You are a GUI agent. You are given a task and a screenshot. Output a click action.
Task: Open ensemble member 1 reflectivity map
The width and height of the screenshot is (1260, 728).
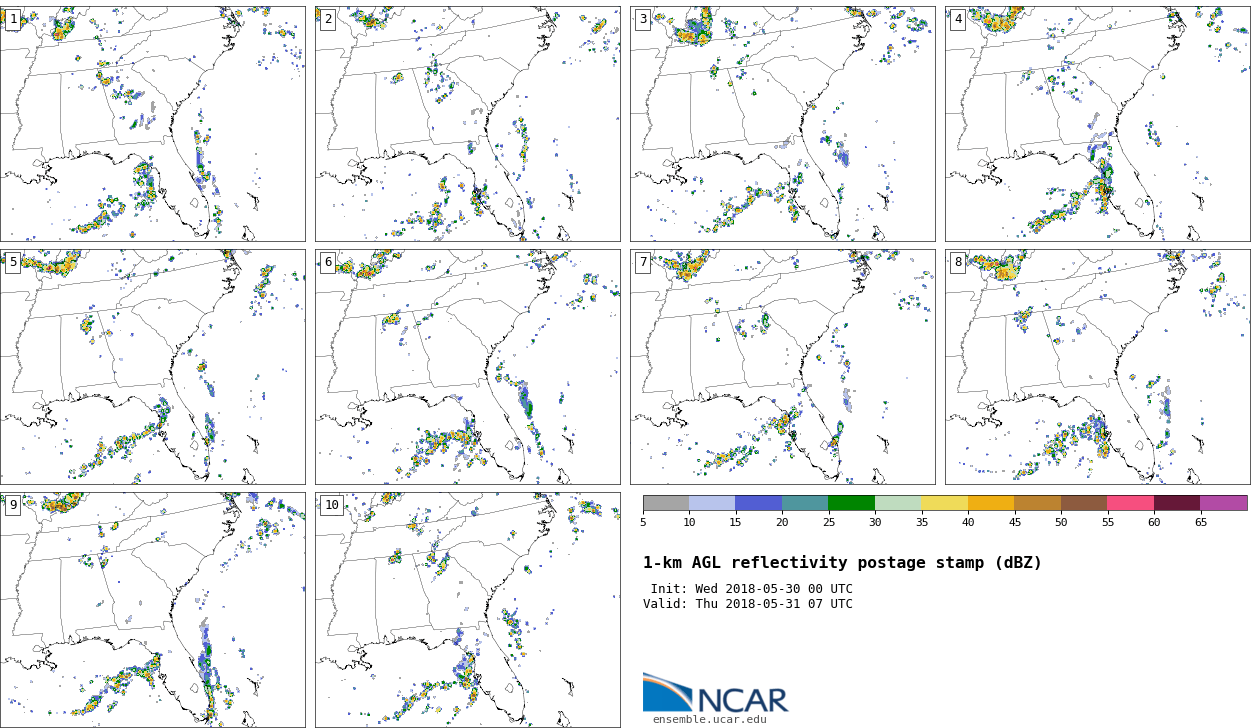pos(152,124)
